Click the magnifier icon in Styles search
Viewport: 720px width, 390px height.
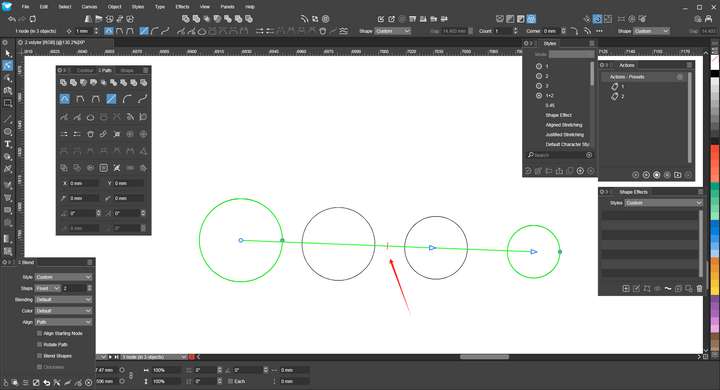[531, 155]
